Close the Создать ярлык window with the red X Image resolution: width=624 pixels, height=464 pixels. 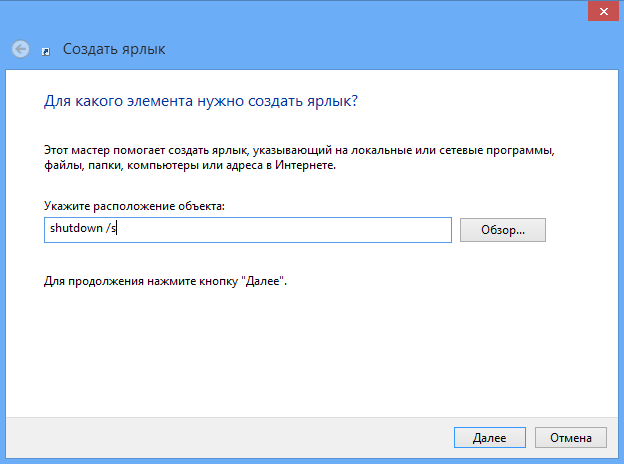pyautogui.click(x=603, y=12)
